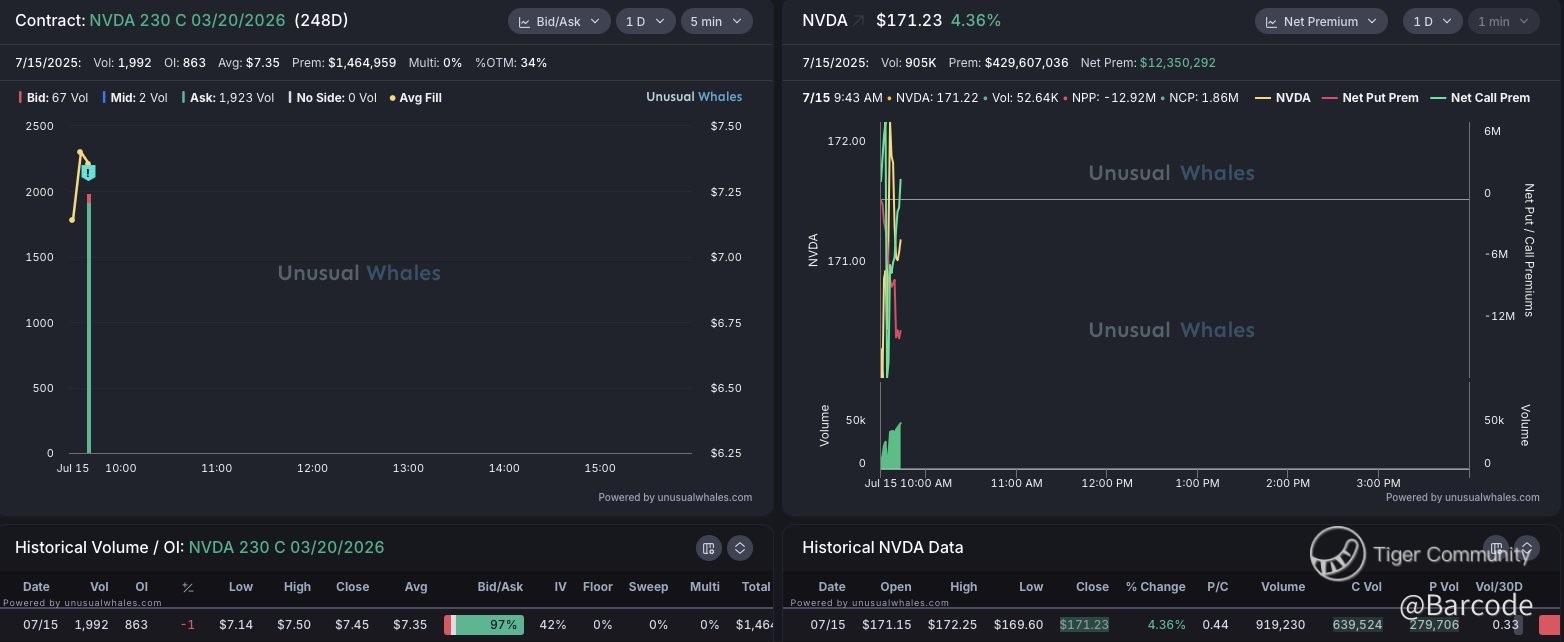This screenshot has width=1564, height=642.
Task: Click the 0.44 P/C cell
Action: [1215, 625]
